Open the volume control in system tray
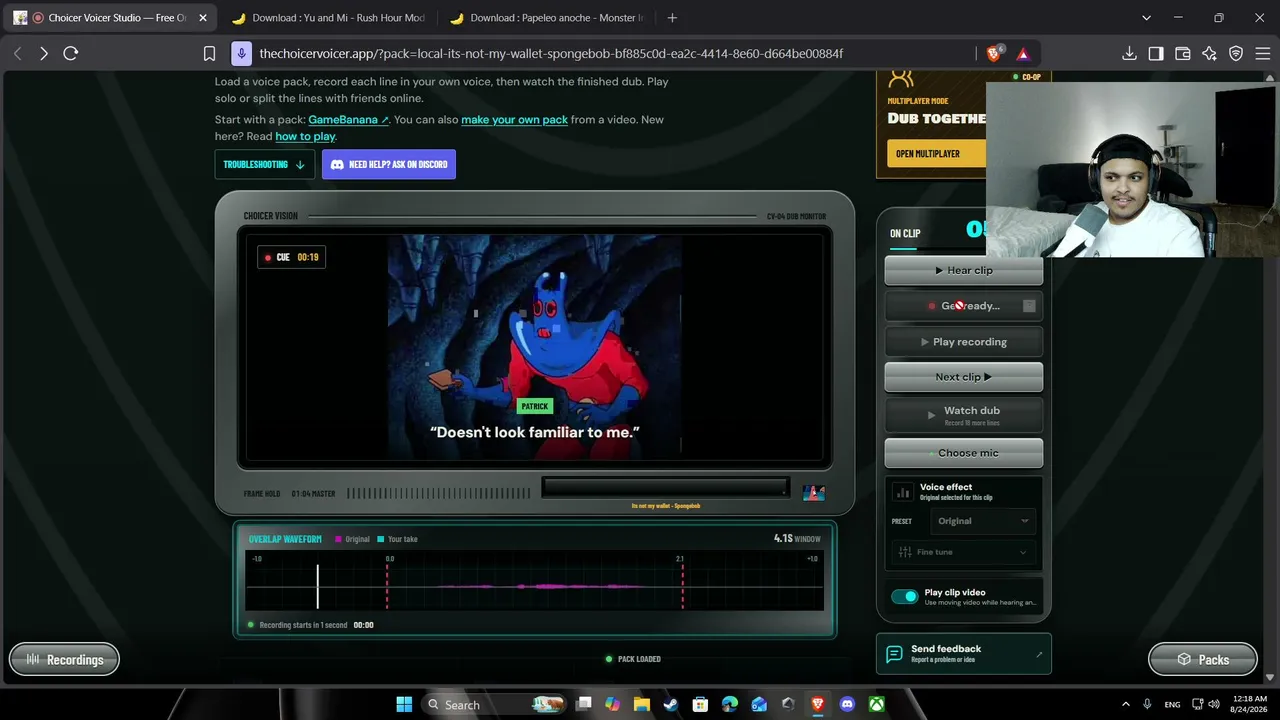This screenshot has height=720, width=1280. 1214,704
